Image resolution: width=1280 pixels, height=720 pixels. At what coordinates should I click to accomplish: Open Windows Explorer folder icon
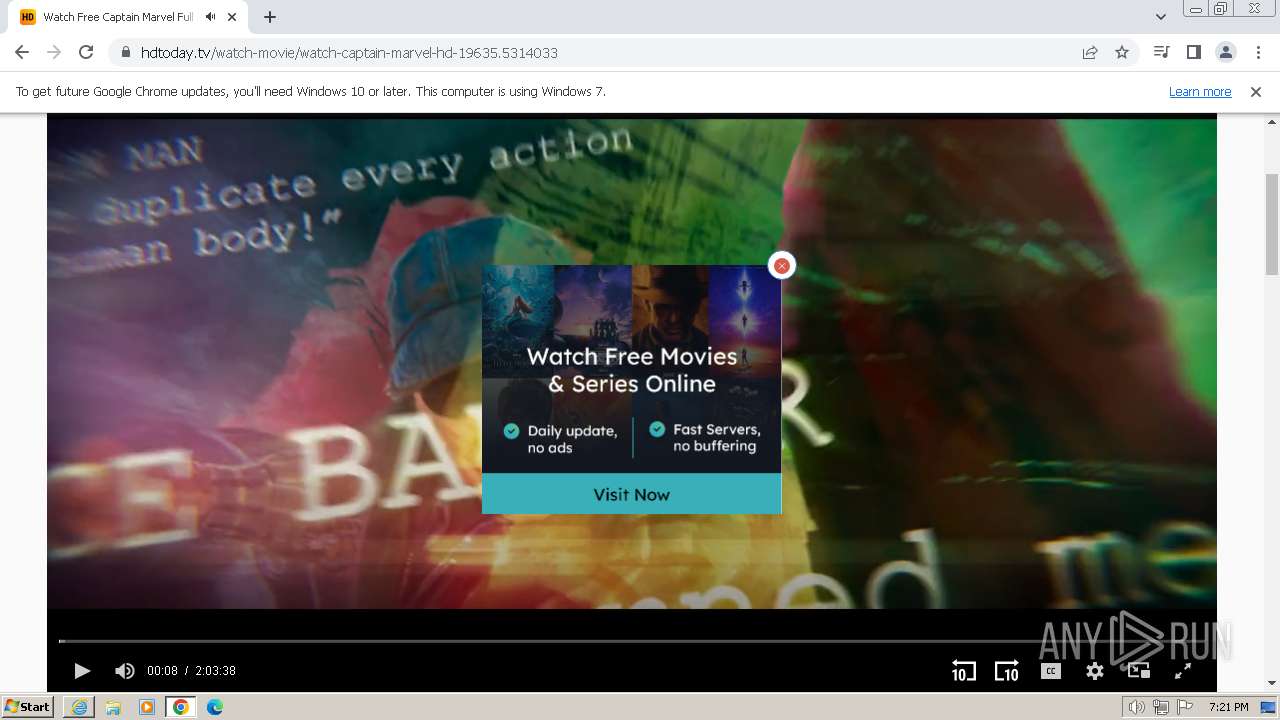click(113, 706)
